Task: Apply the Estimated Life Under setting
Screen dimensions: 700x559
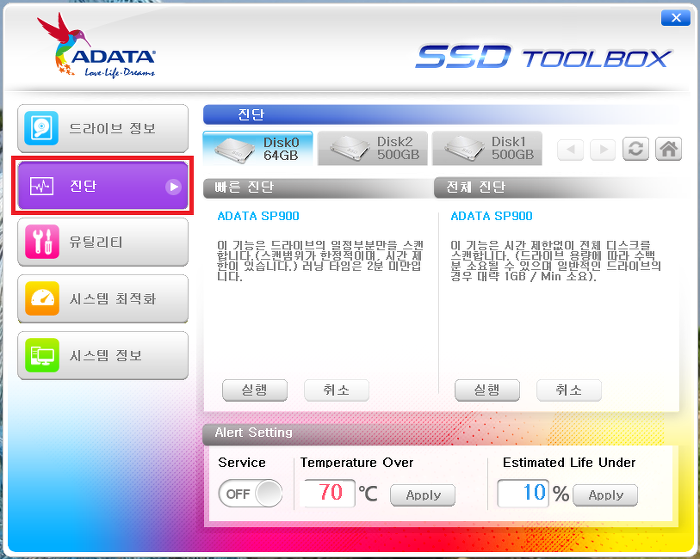Action: point(605,495)
